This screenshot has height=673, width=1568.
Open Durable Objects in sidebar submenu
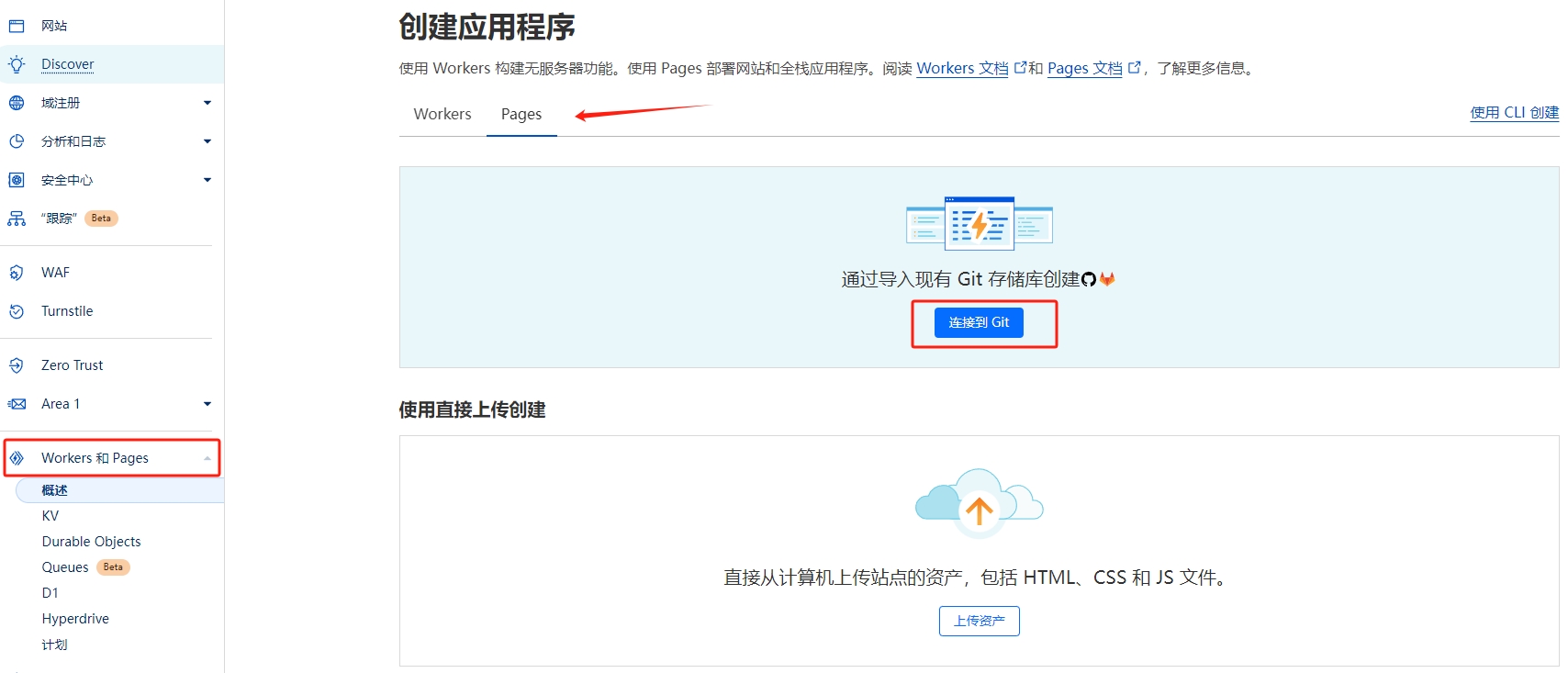92,542
